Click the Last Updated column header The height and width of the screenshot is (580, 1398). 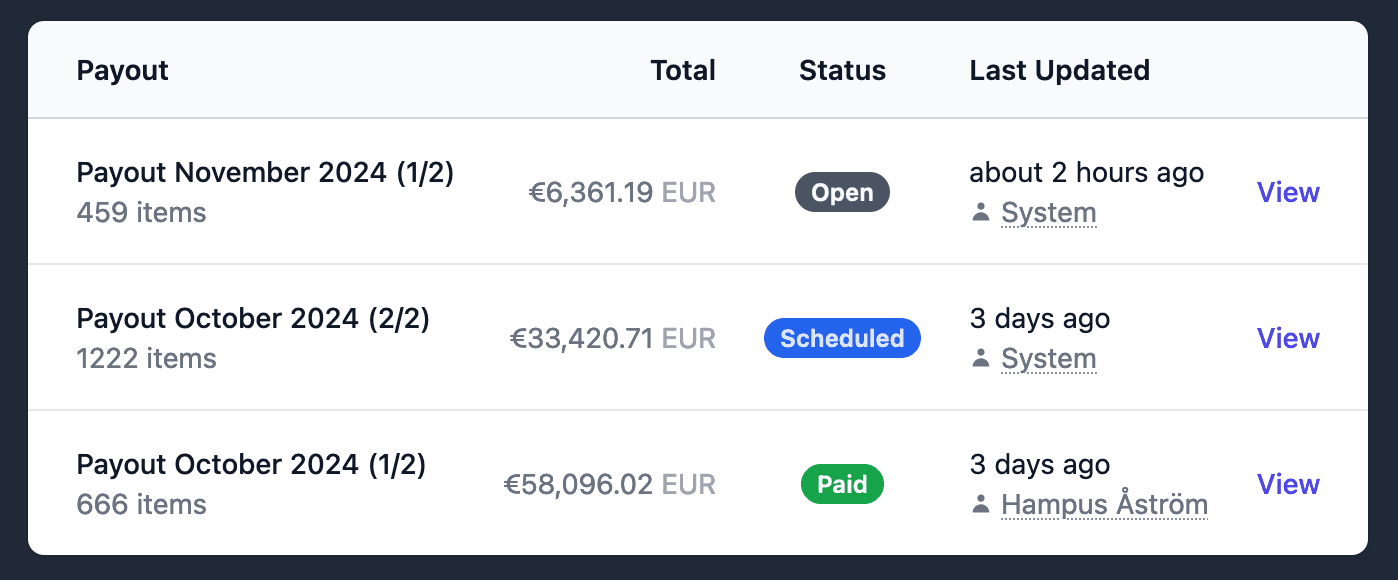(1059, 70)
